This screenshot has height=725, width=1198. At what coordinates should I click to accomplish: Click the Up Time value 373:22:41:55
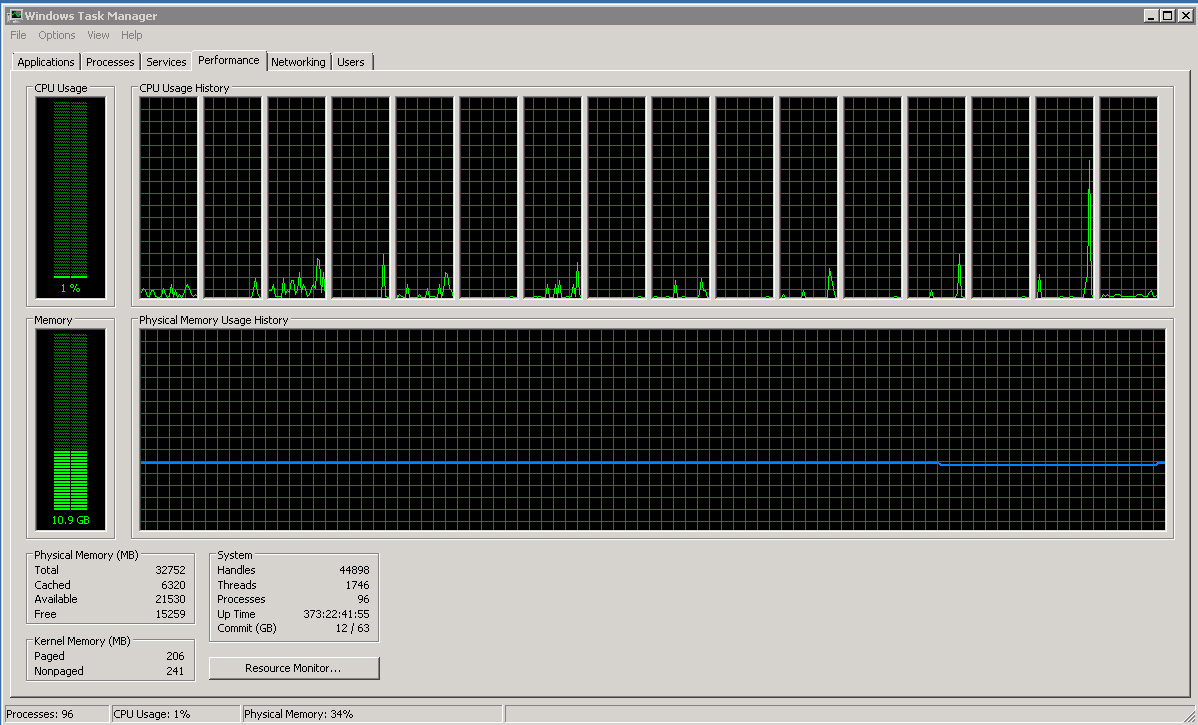point(337,614)
